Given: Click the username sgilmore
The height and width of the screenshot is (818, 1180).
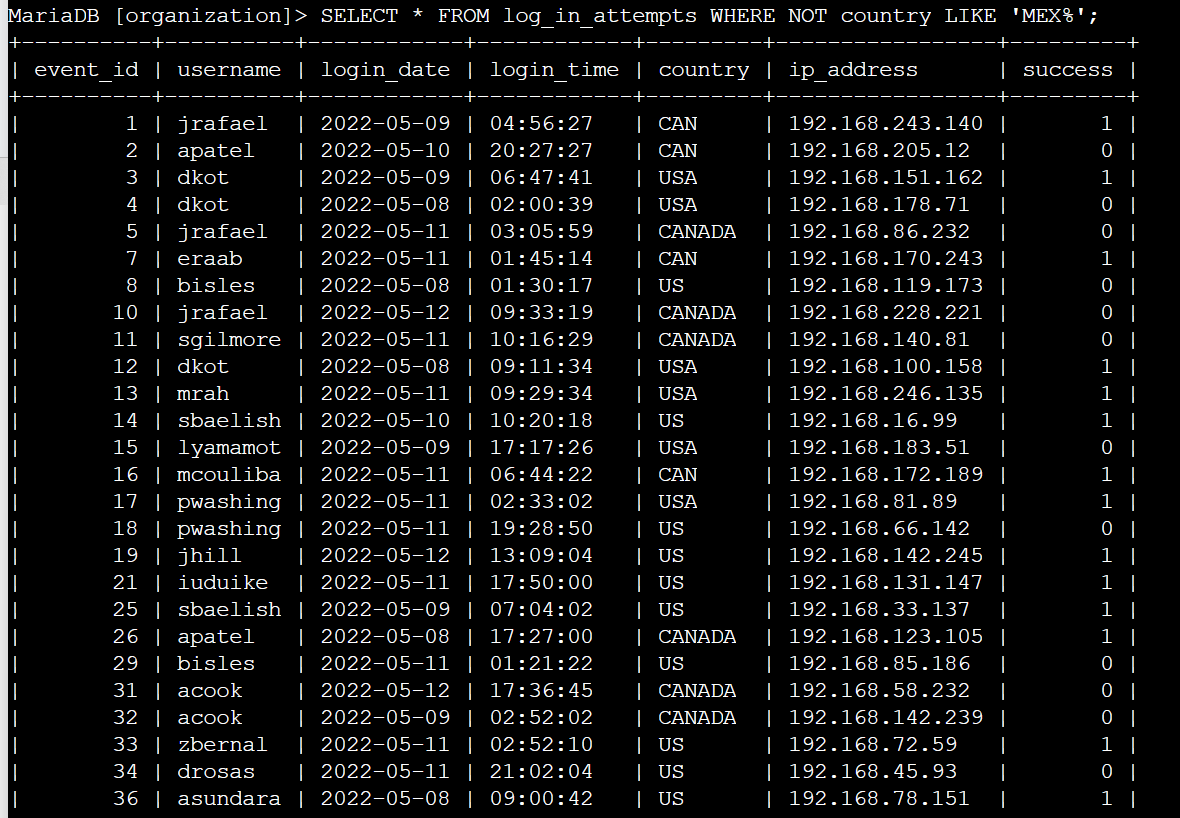Looking at the screenshot, I should pyautogui.click(x=229, y=340).
